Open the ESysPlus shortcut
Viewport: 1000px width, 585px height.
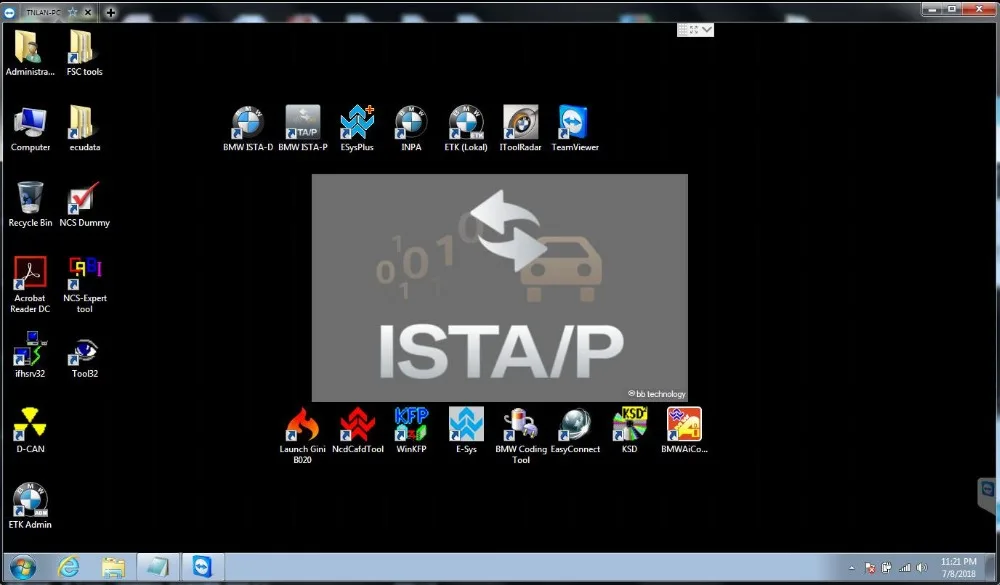(x=357, y=129)
